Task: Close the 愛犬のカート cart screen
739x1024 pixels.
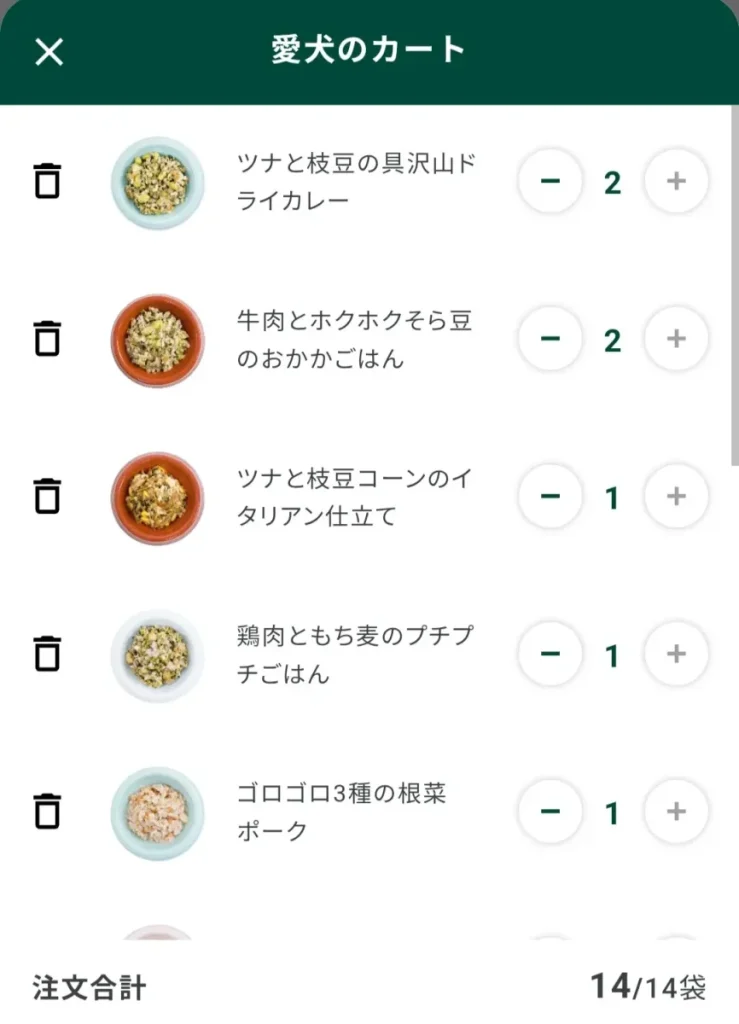Action: pyautogui.click(x=49, y=52)
